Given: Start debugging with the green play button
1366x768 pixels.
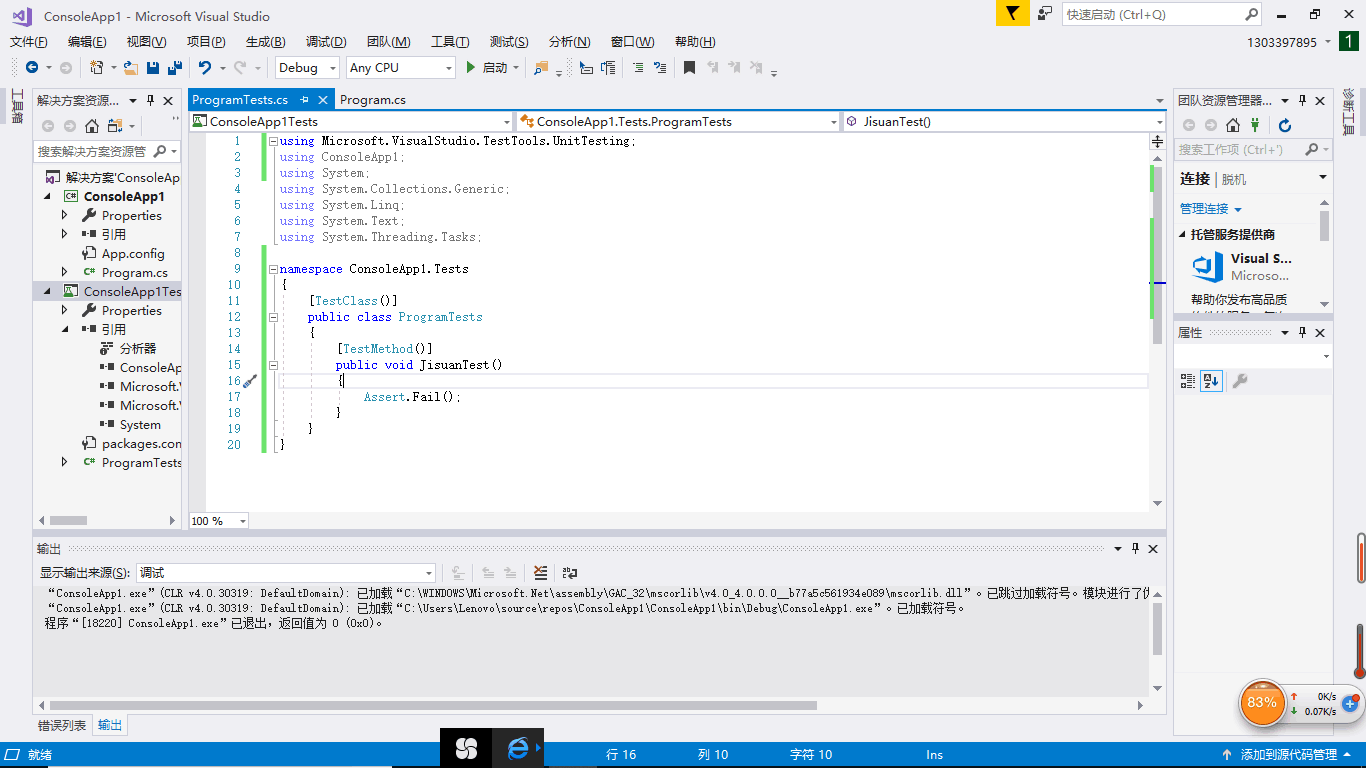Looking at the screenshot, I should point(471,68).
